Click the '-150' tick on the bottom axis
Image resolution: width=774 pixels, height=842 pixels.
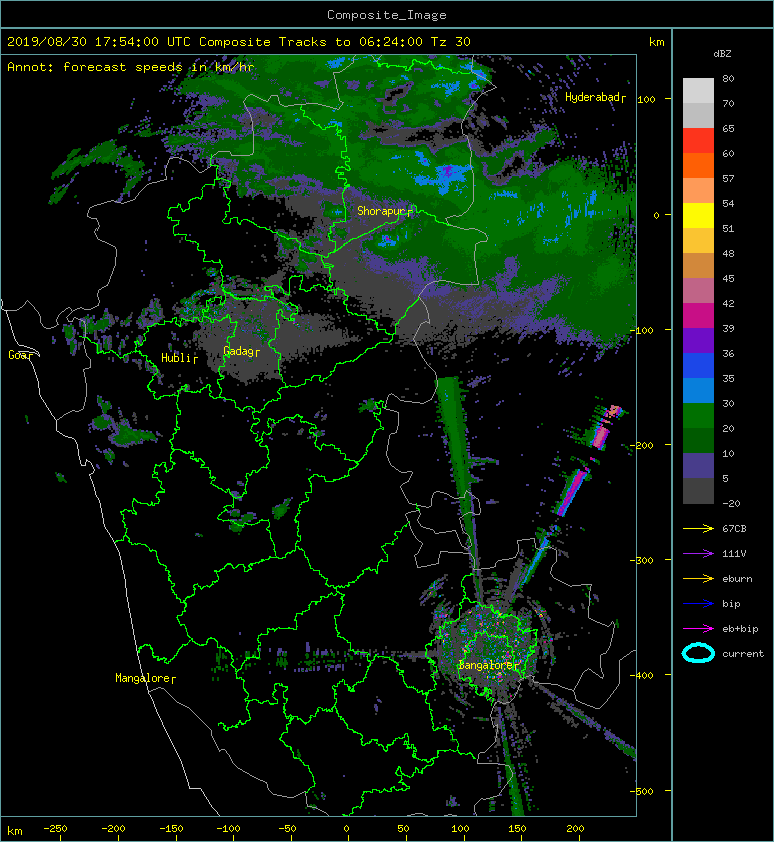pyautogui.click(x=171, y=829)
